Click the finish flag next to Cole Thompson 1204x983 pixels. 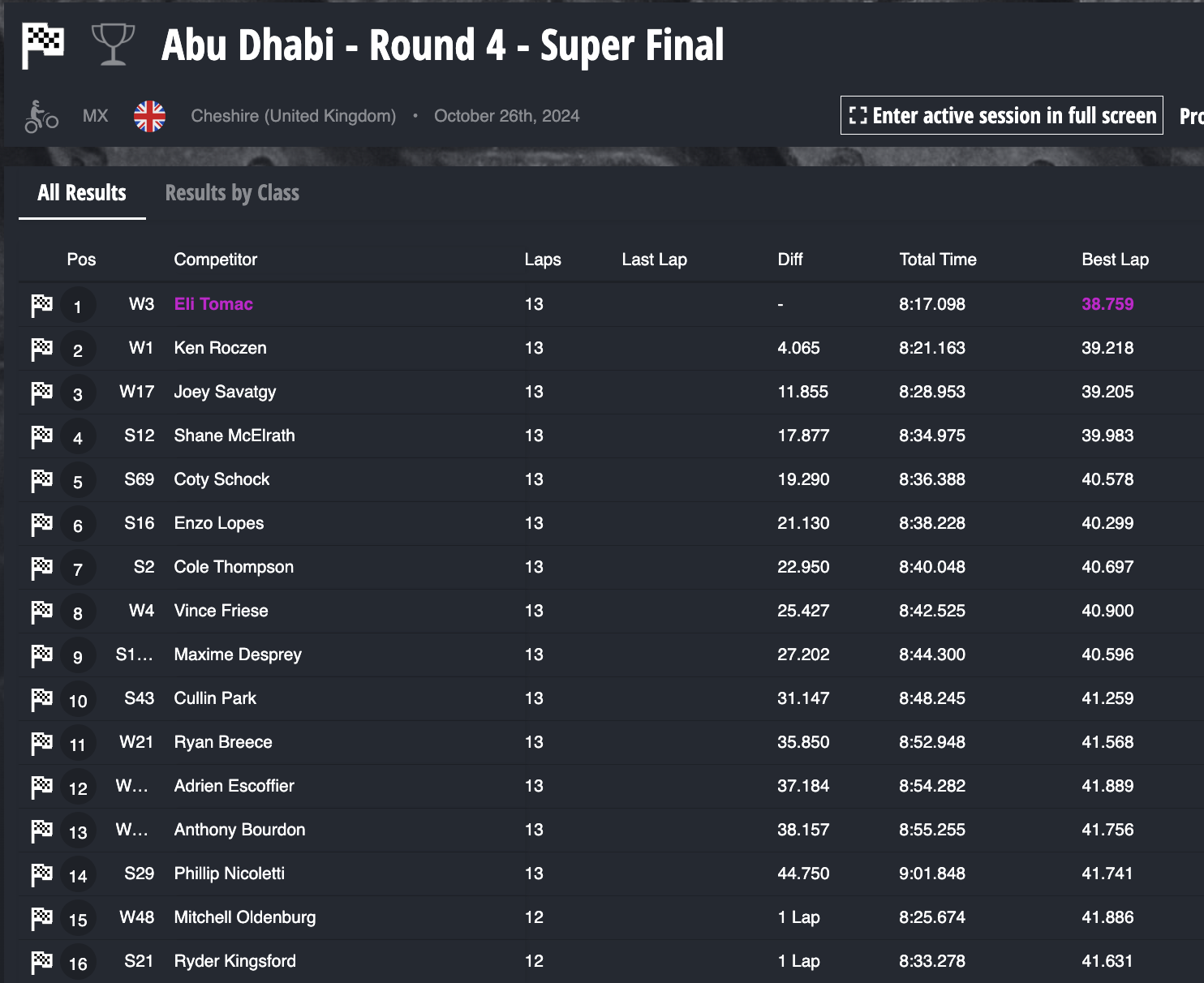coord(41,568)
